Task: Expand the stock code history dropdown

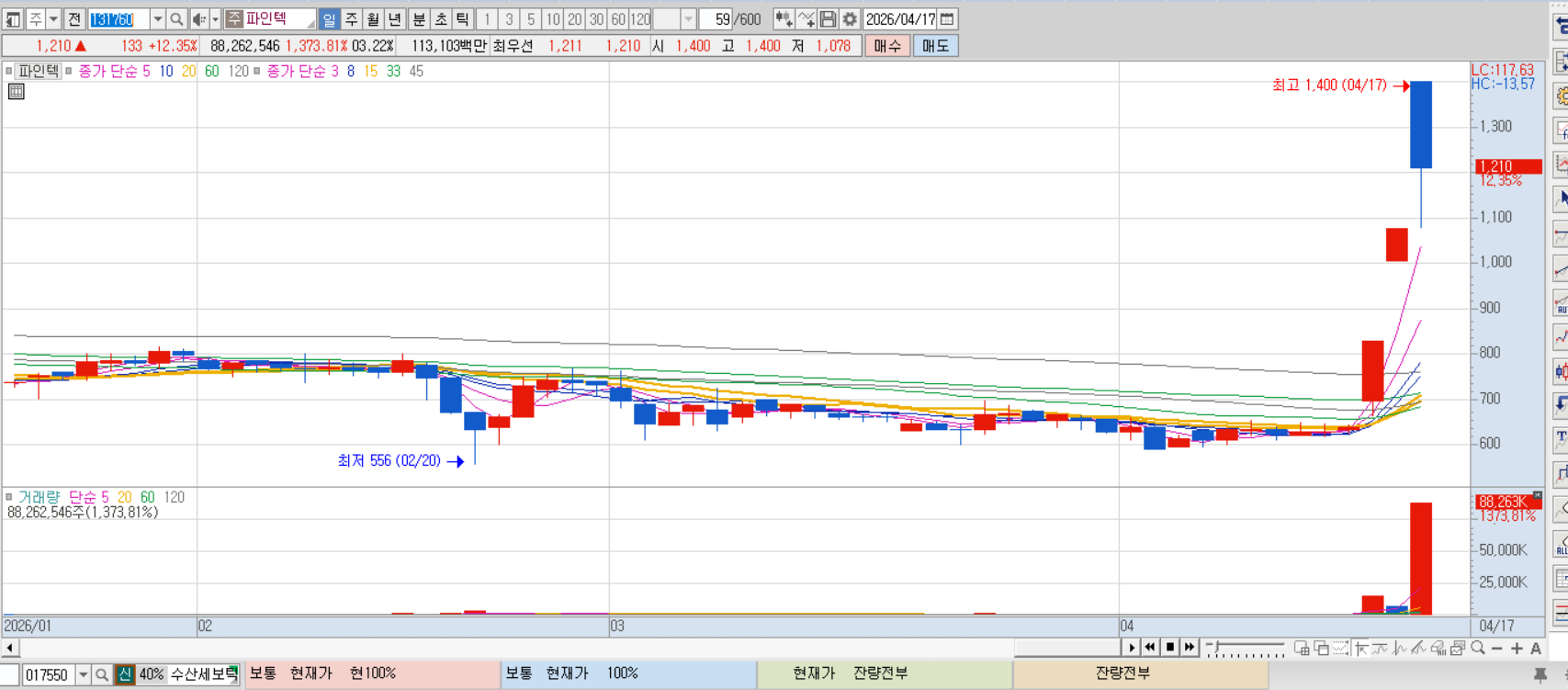Action: [157, 19]
